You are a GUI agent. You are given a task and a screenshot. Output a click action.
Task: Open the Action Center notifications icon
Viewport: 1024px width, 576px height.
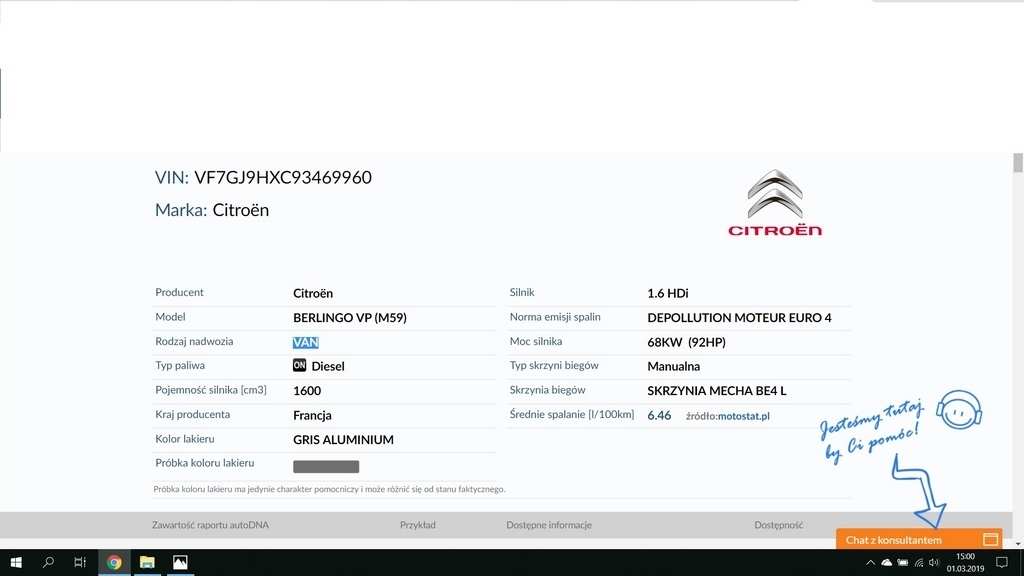1002,562
